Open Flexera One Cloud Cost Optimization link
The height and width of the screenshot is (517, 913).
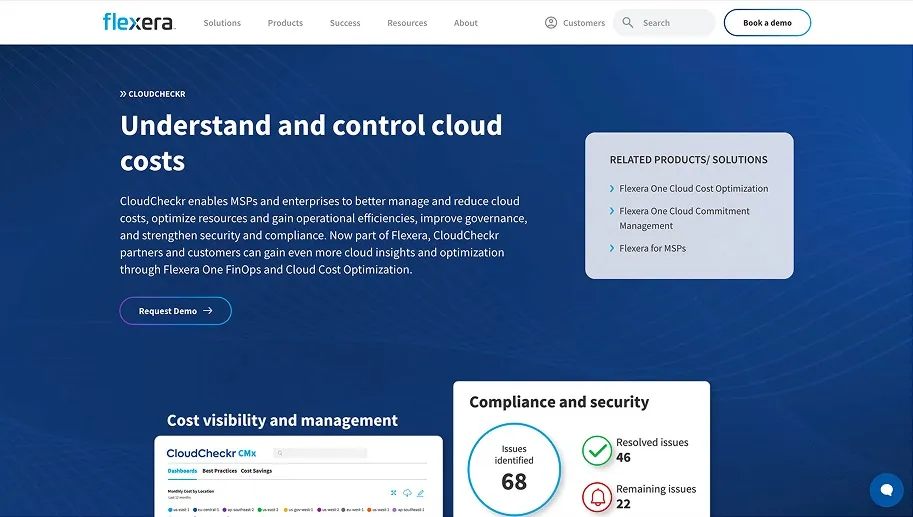(693, 189)
